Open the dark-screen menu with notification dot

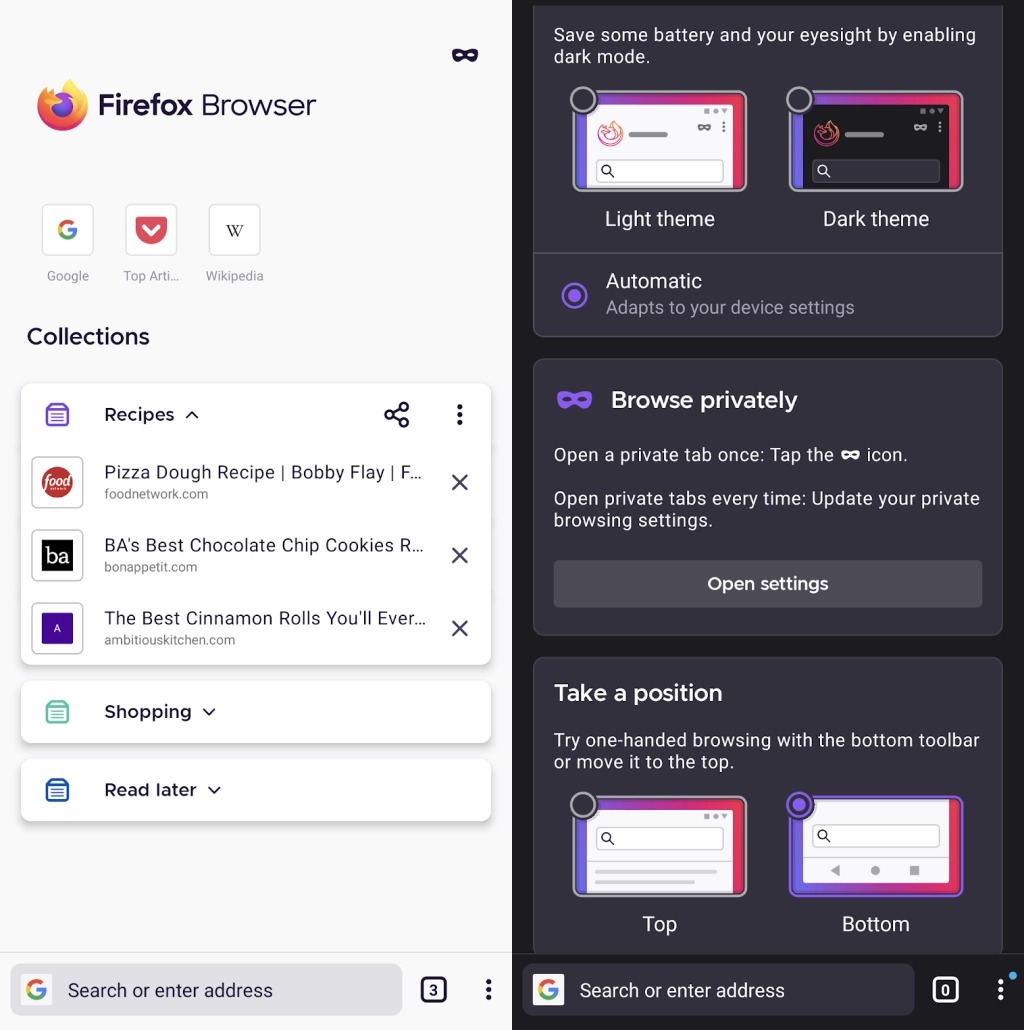(1000, 989)
